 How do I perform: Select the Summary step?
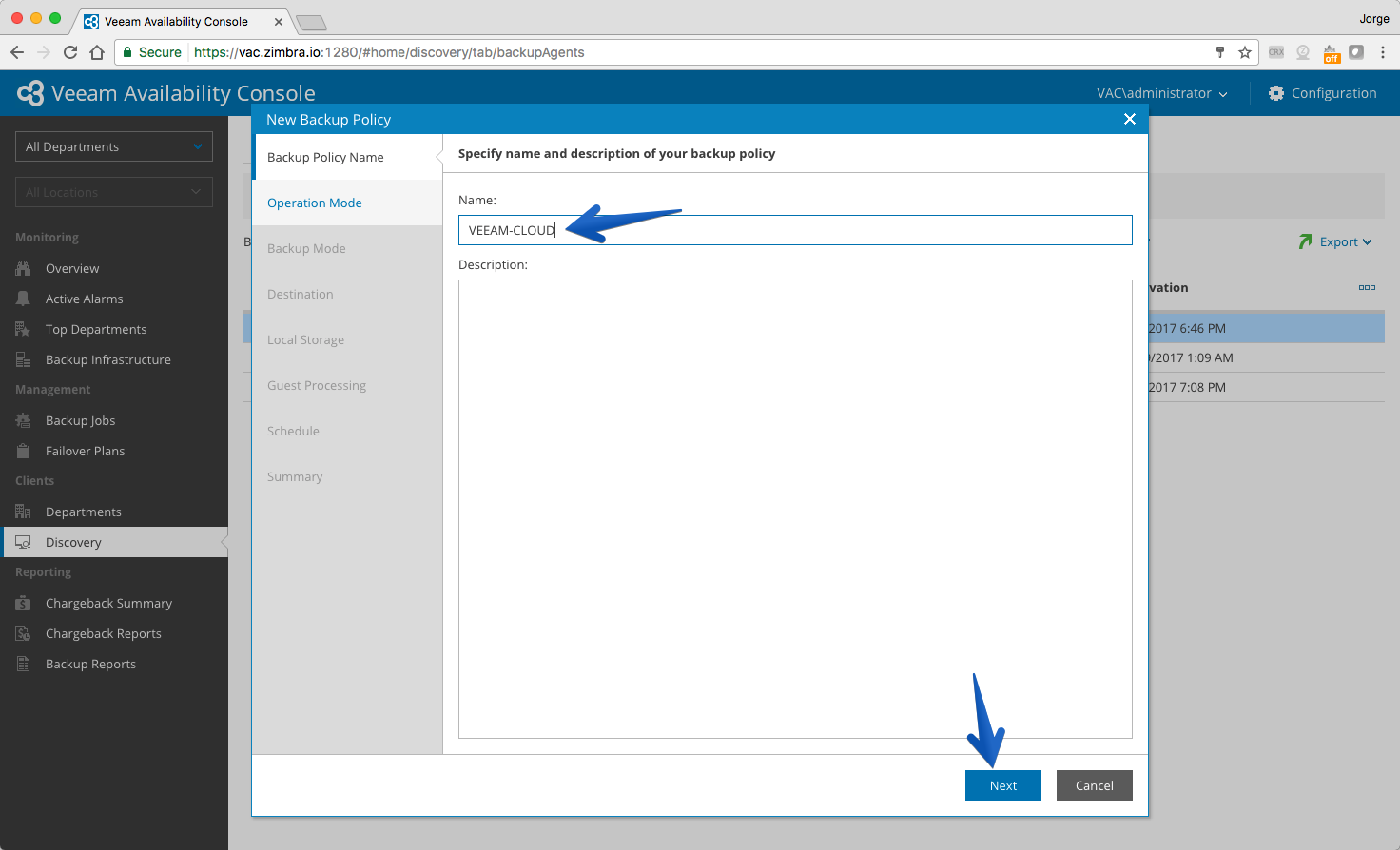[x=347, y=476]
